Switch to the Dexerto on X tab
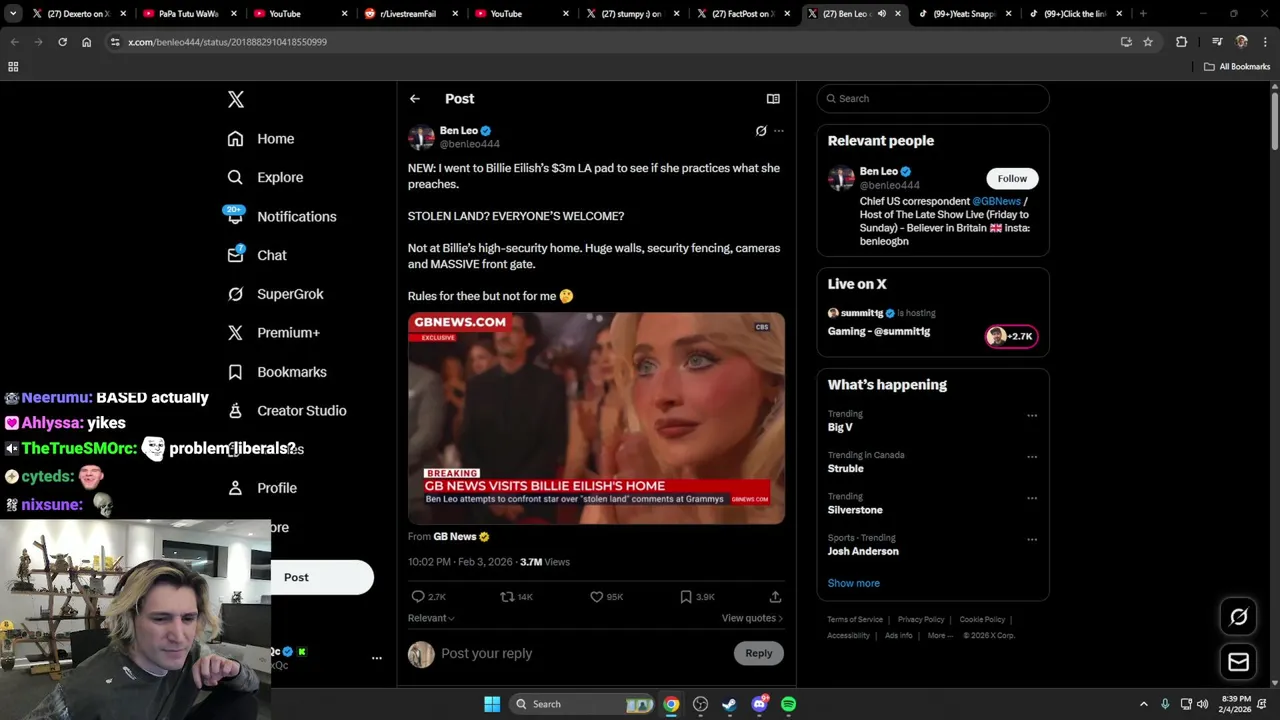 (x=79, y=14)
